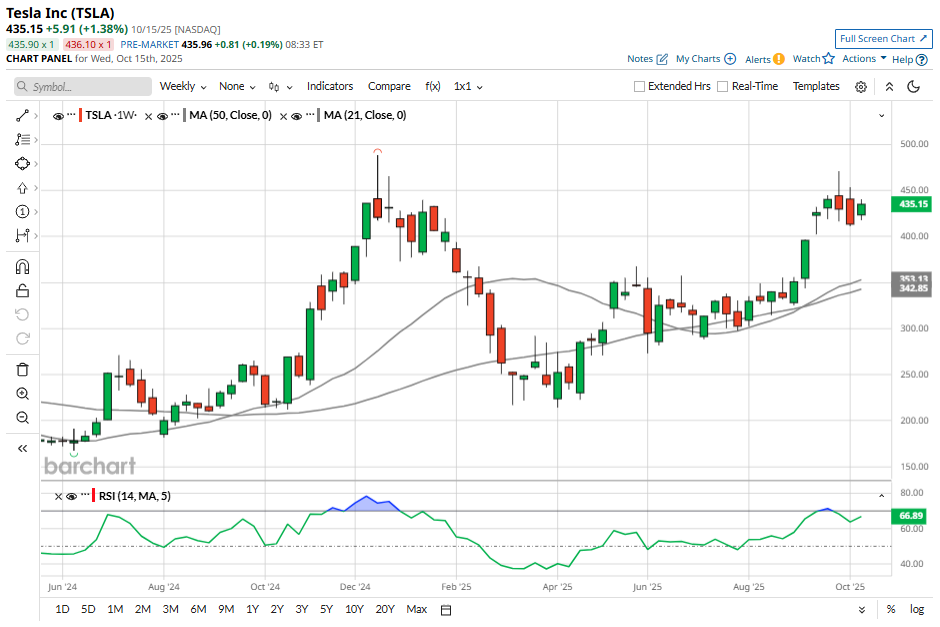Click the Full Screen Chart button
This screenshot has width=940, height=627.
(884, 38)
